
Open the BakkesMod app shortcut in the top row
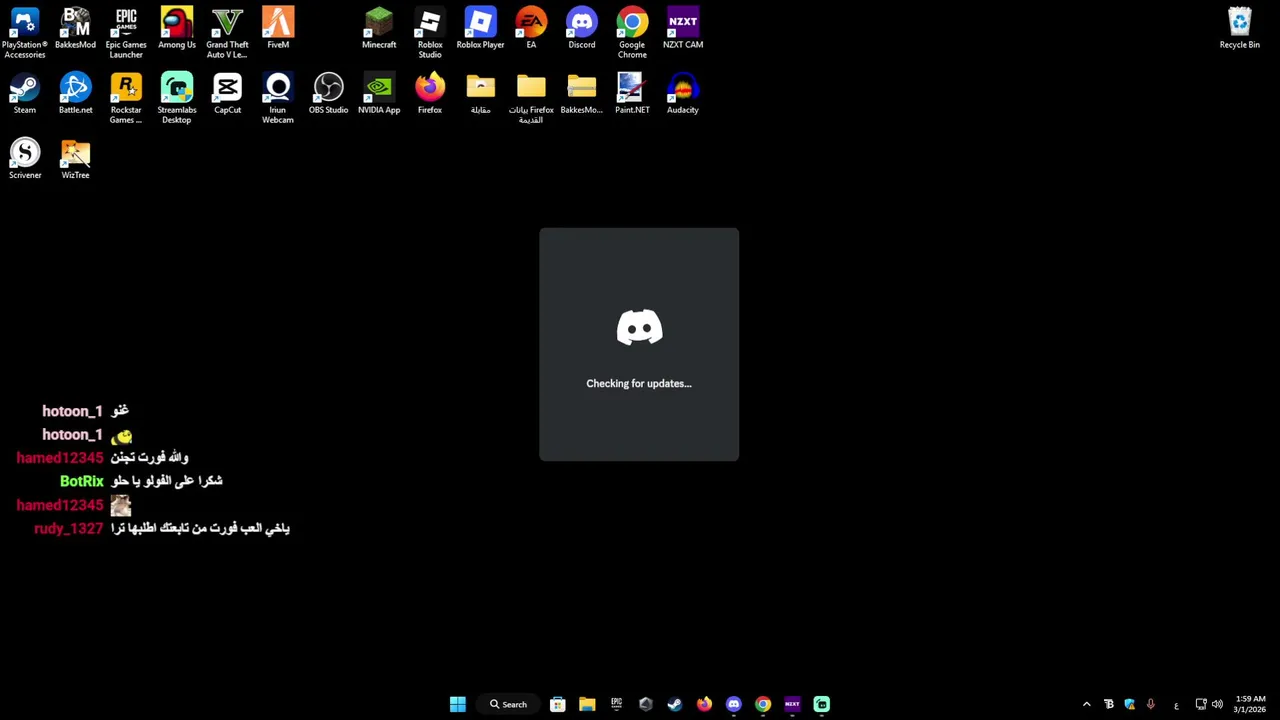(75, 28)
